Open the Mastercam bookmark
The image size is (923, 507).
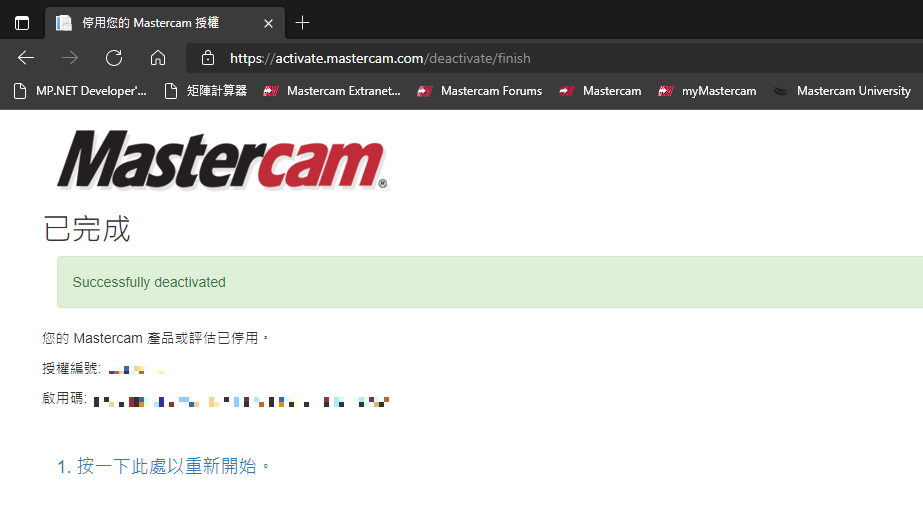coord(600,91)
